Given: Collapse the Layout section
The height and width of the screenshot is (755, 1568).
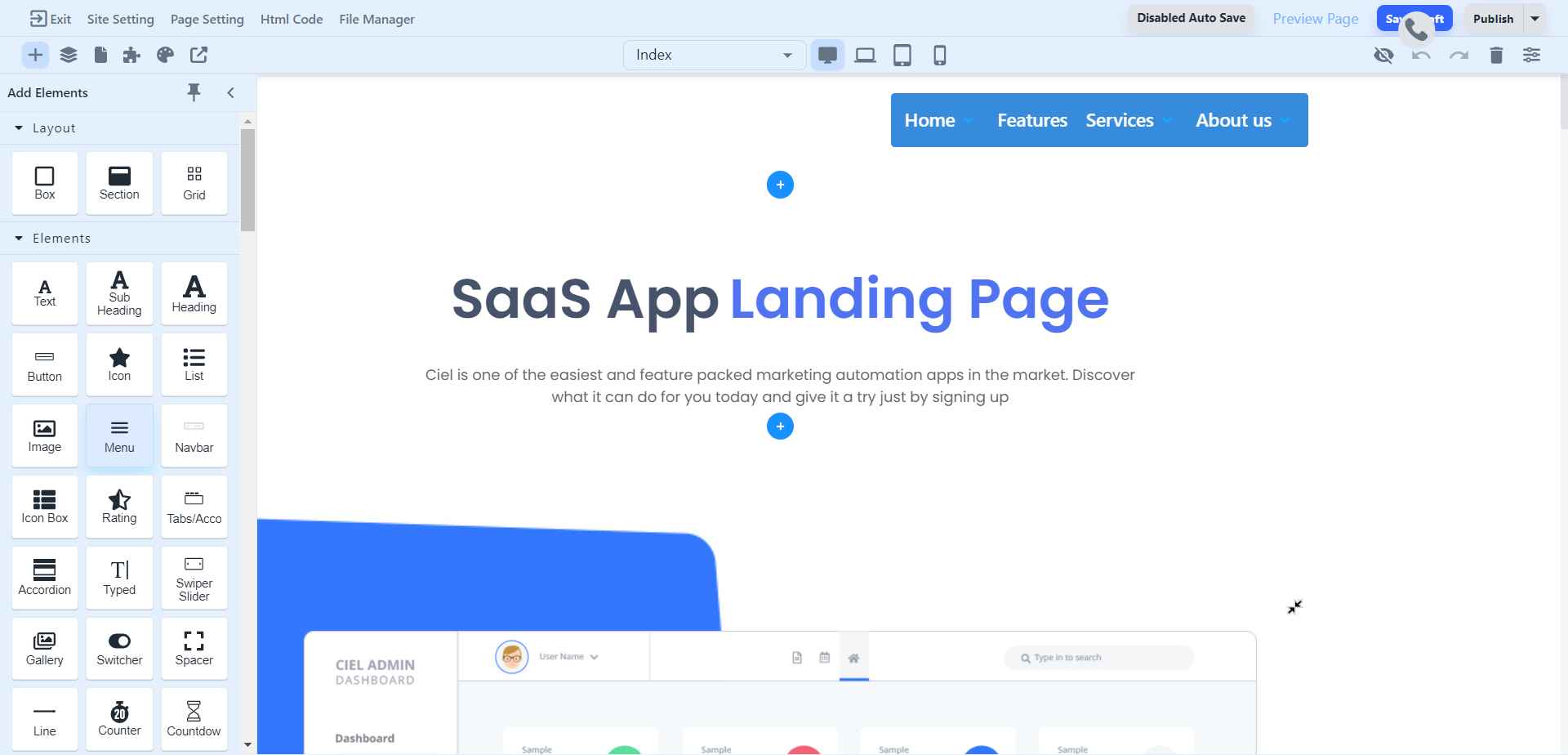Looking at the screenshot, I should click(x=19, y=128).
